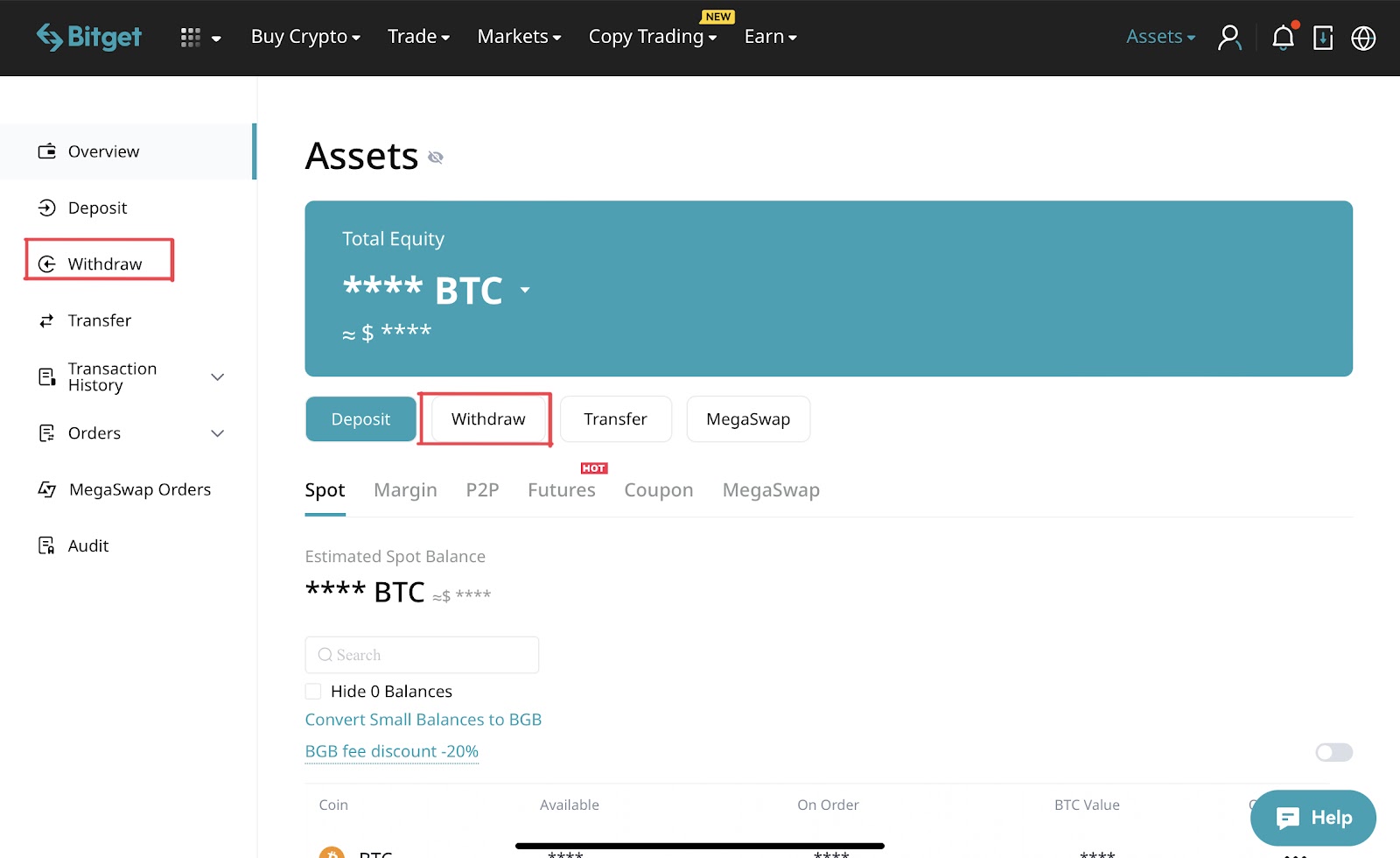The image size is (1400, 858).
Task: Enable the Hide 0 Balances checkbox
Action: [313, 691]
